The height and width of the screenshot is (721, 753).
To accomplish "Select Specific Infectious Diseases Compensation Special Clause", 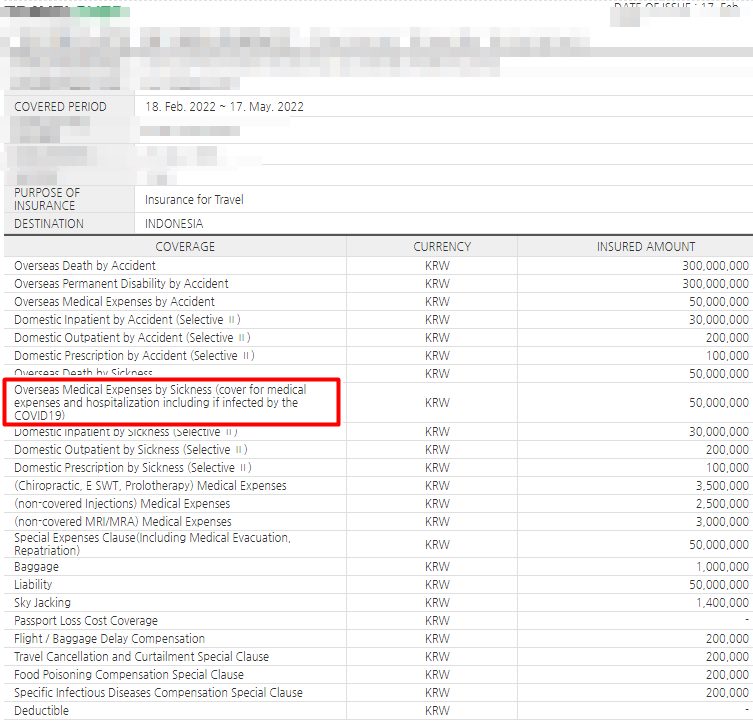I will click(158, 693).
